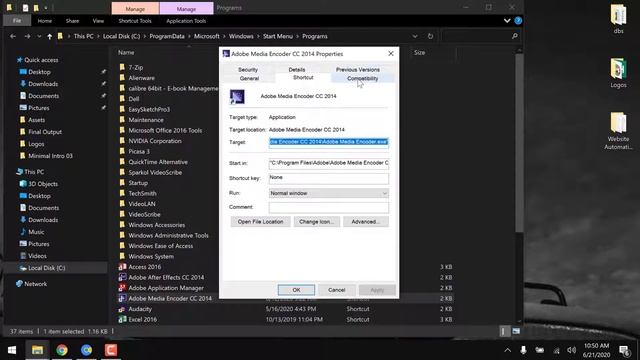Open the Home ribbon tab
Image resolution: width=640 pixels, height=360 pixels.
(45, 21)
